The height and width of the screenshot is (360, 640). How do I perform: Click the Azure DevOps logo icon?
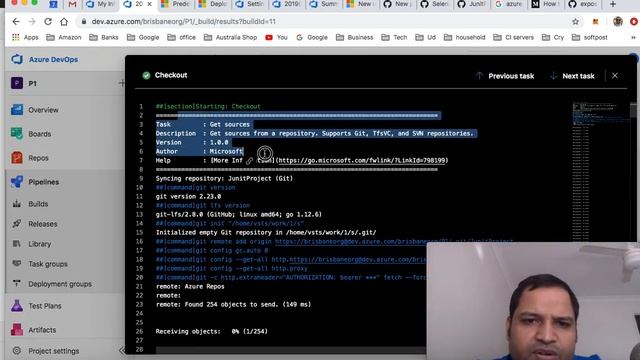point(17,59)
